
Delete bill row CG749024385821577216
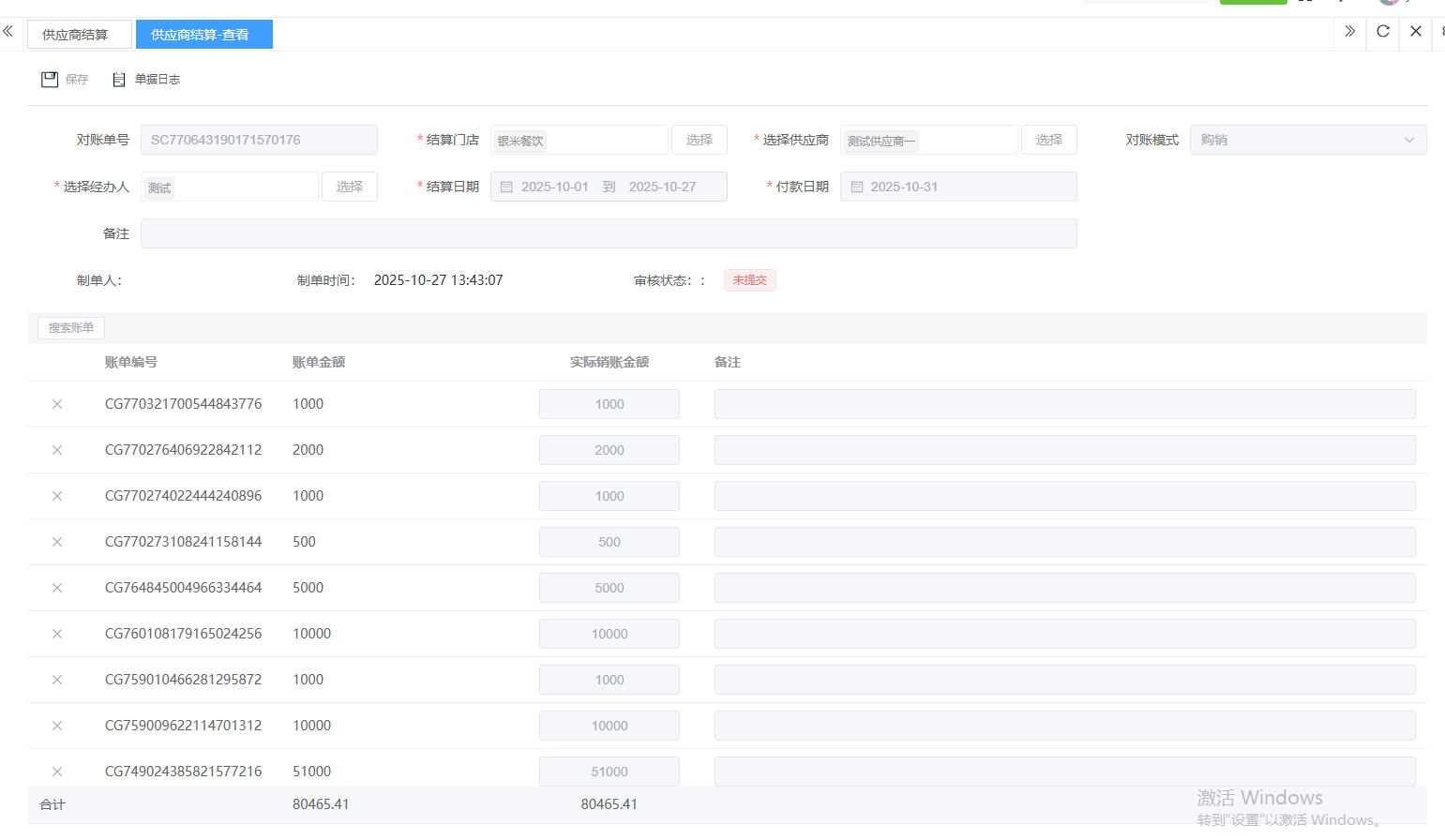tap(57, 772)
